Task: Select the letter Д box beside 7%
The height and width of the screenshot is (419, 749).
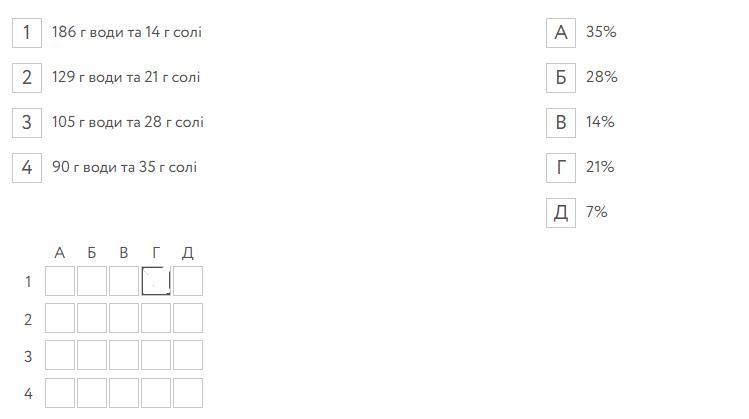Action: click(x=561, y=212)
